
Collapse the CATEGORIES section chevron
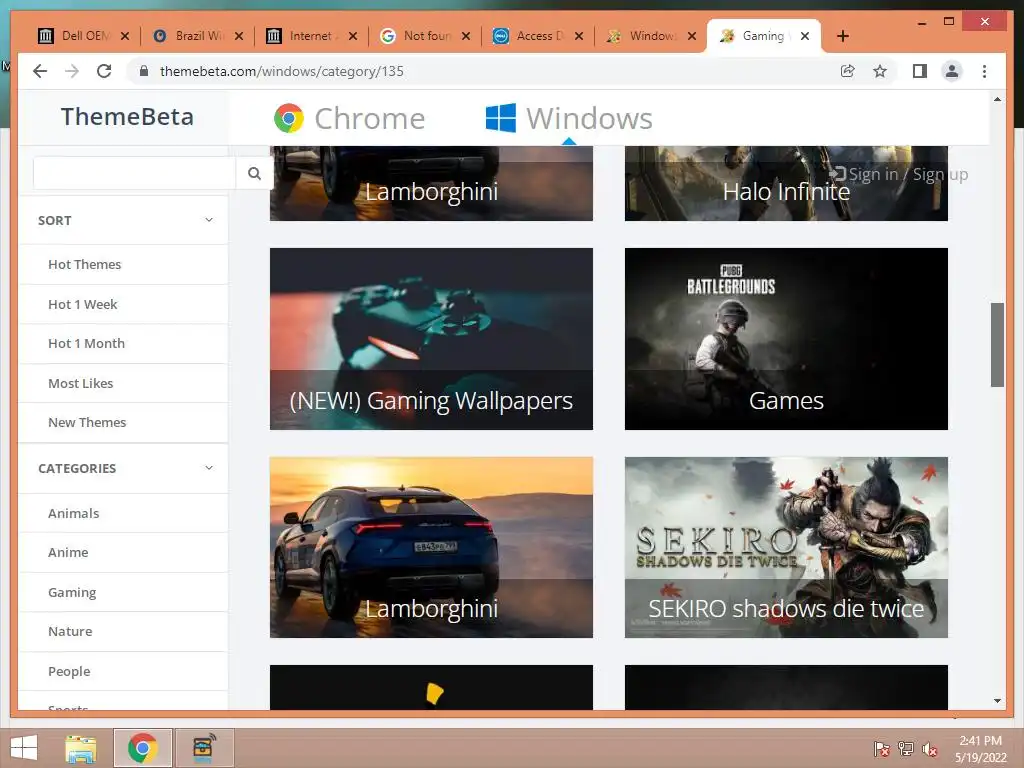[x=209, y=468]
